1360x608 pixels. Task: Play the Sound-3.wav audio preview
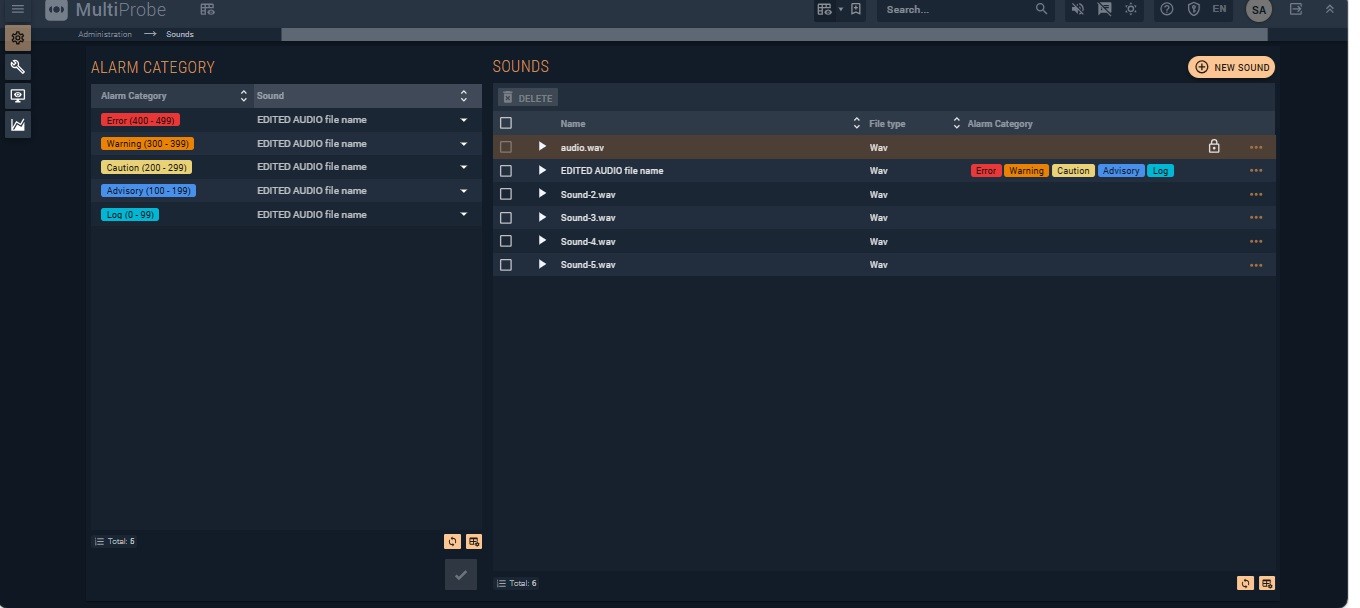(542, 217)
